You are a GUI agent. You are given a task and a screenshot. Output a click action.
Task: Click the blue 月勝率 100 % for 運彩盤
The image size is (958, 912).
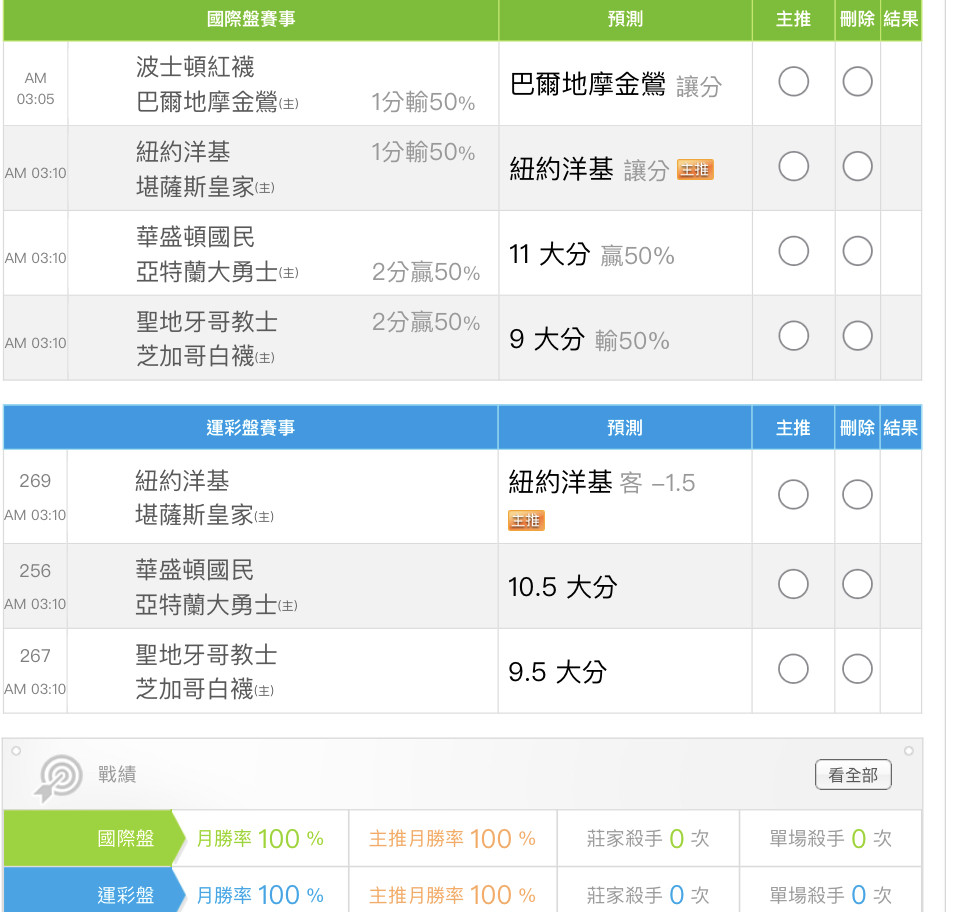[260, 895]
